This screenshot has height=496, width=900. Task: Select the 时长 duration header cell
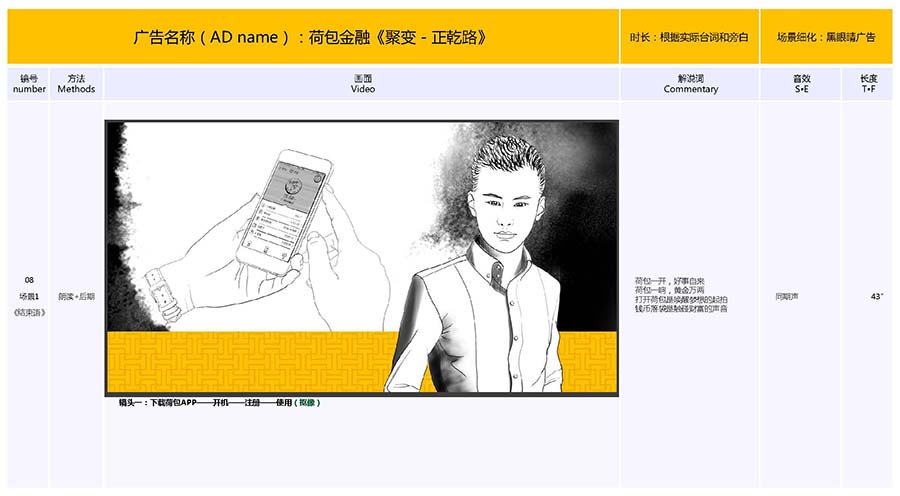689,37
